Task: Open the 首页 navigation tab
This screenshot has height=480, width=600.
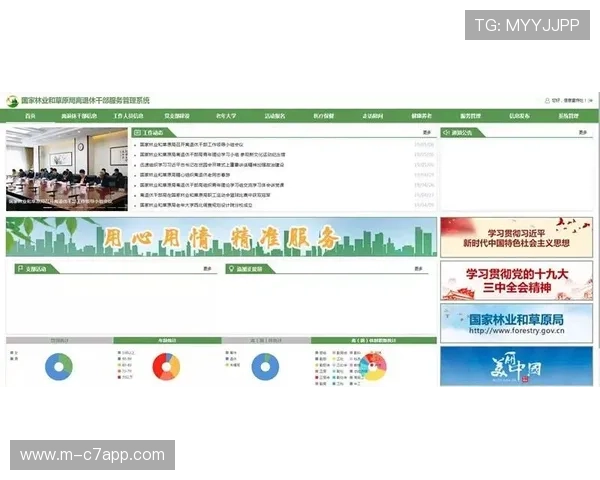Action: point(30,116)
